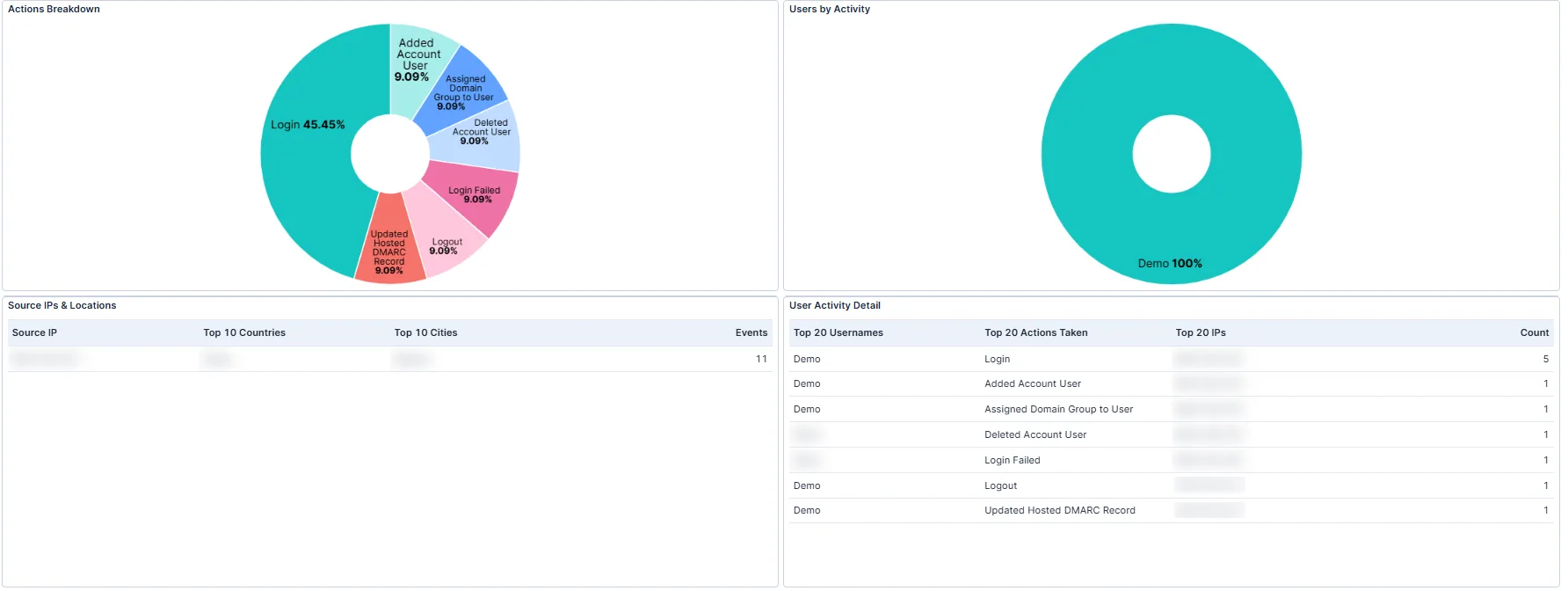Sort by the Events column header
This screenshot has height=591, width=1568.
(751, 332)
